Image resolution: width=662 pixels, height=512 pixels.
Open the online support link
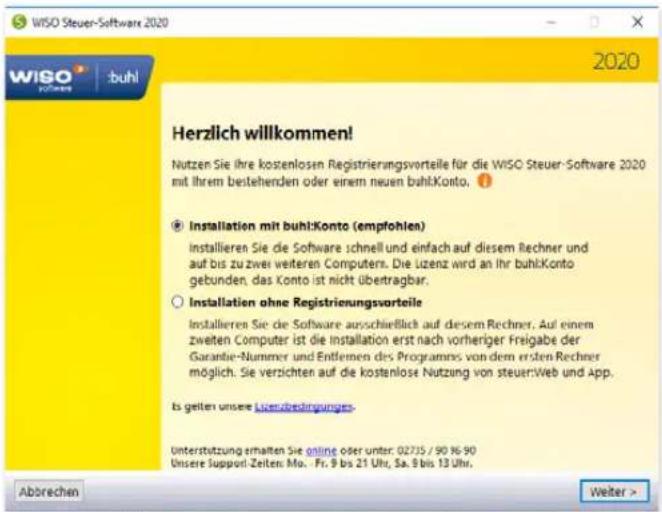(x=321, y=451)
